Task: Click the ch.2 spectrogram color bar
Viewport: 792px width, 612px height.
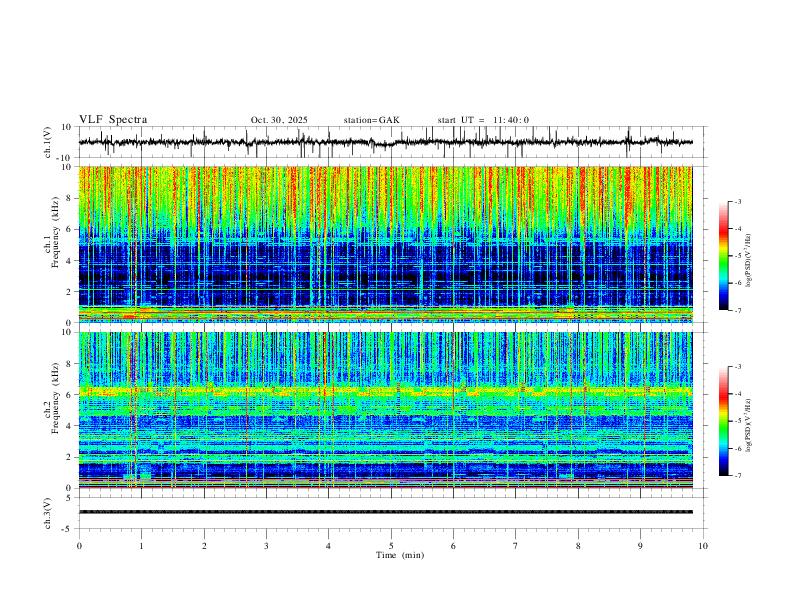Action: pyautogui.click(x=723, y=421)
